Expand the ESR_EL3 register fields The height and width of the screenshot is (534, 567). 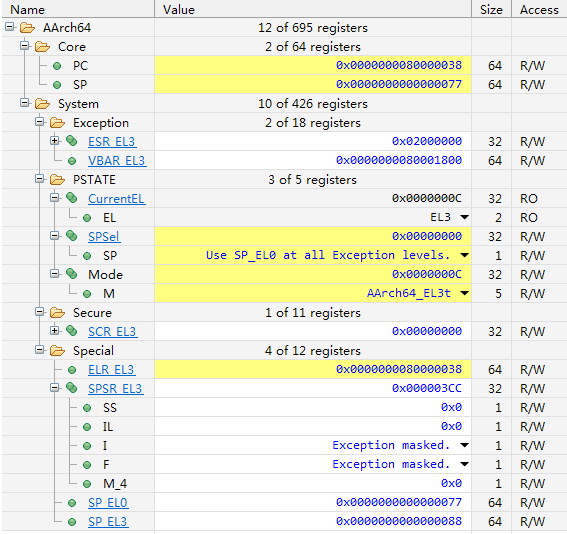click(55, 141)
